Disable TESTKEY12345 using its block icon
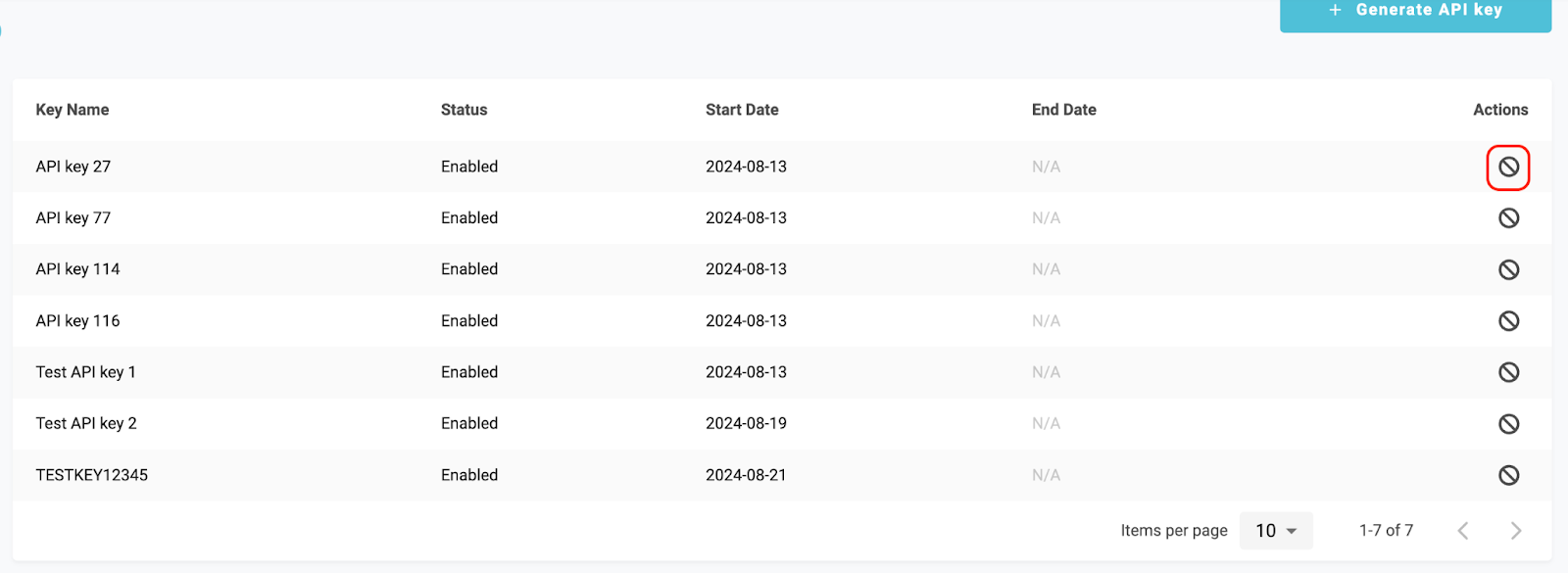The image size is (1568, 573). 1508,475
